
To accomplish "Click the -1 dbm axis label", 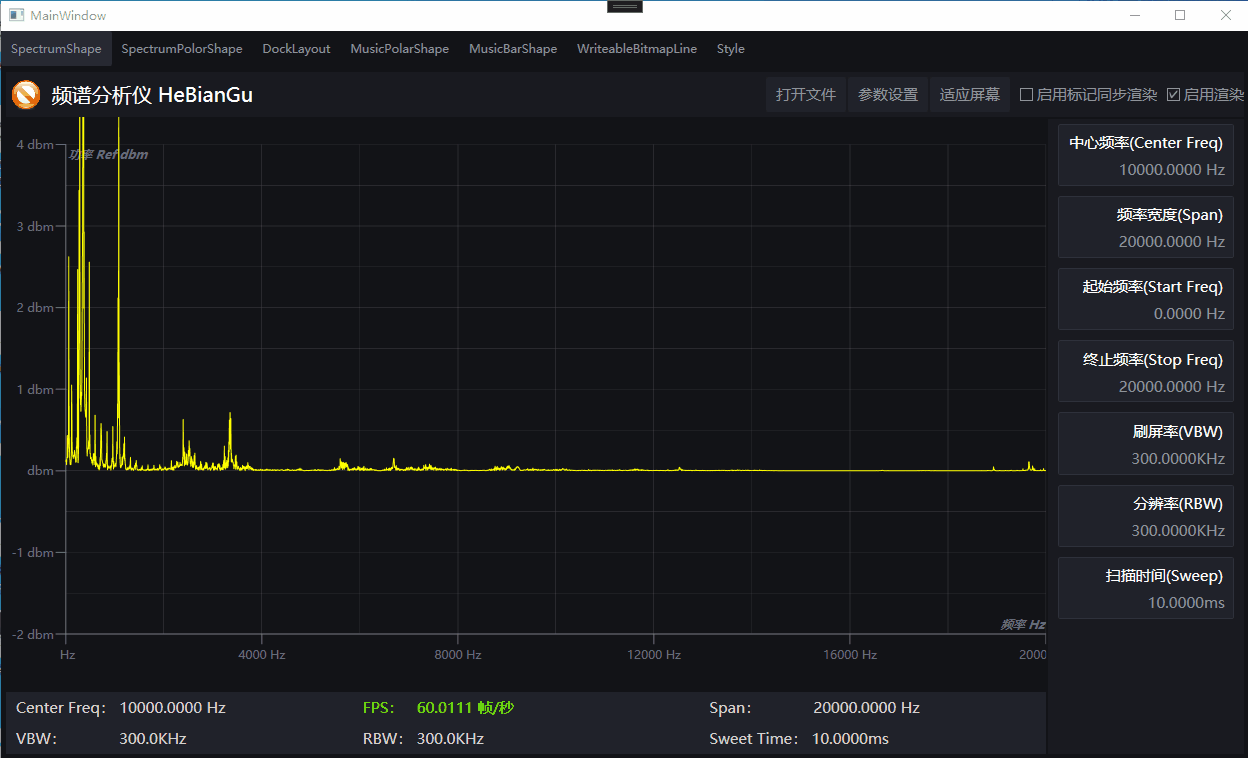I will tap(33, 552).
